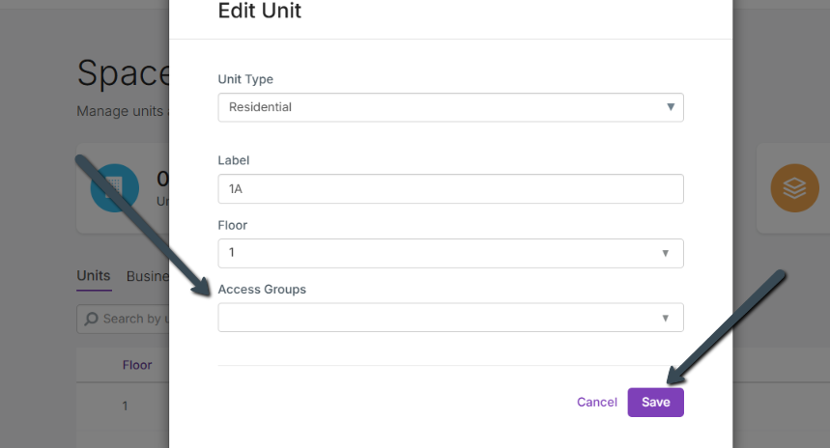The height and width of the screenshot is (448, 830).
Task: Switch to the Units tab
Action: (93, 276)
